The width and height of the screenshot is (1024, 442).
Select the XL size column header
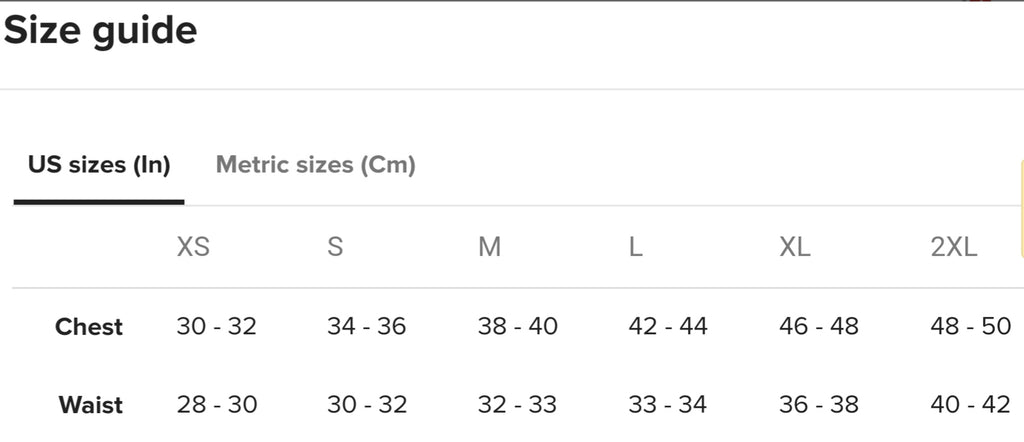795,247
